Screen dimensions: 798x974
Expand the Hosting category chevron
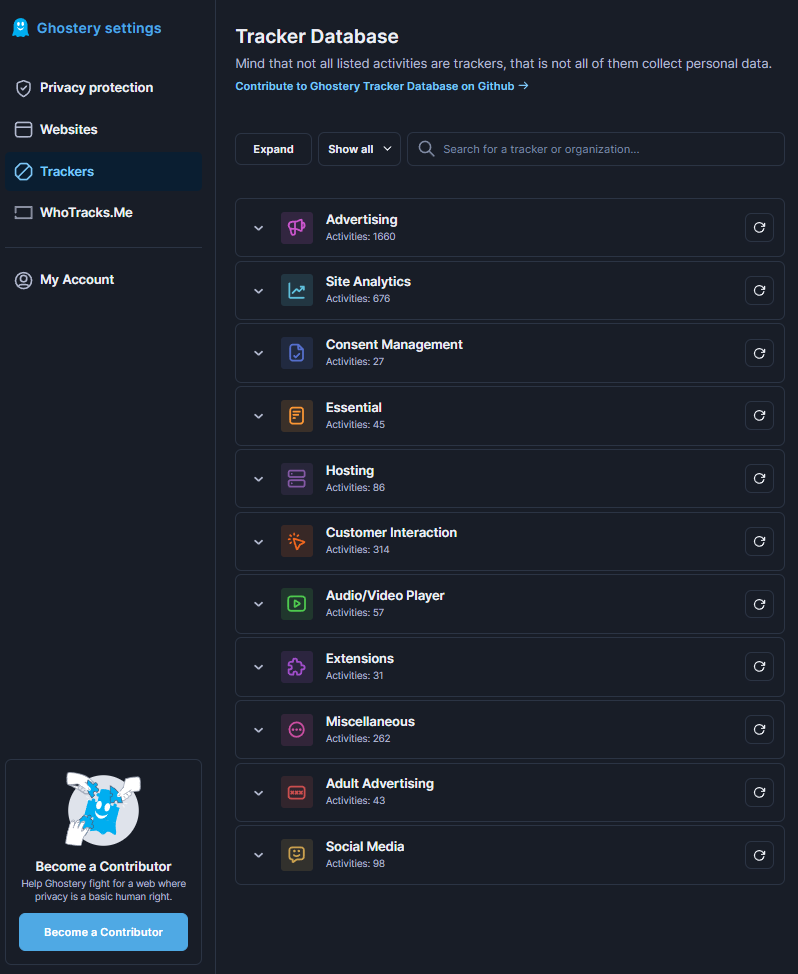pos(258,479)
